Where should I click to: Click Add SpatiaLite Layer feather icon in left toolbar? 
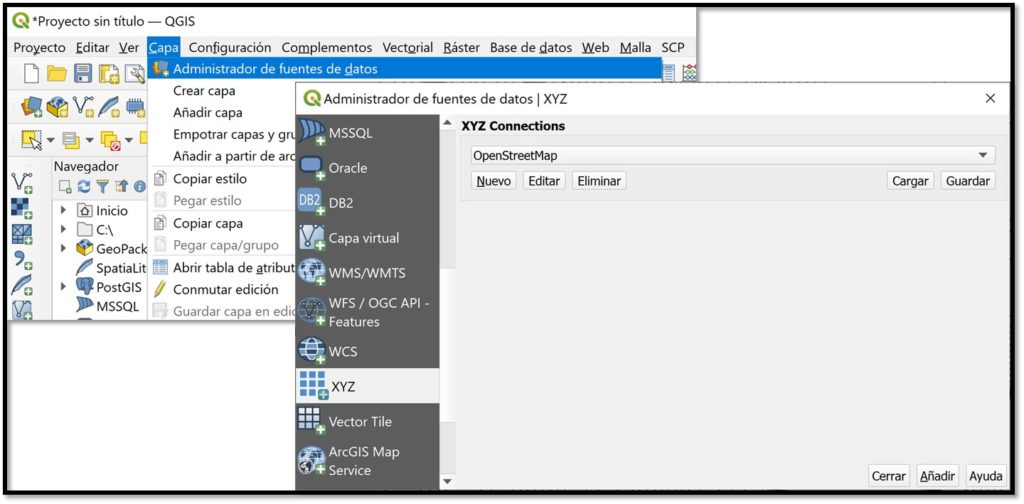pos(23,285)
